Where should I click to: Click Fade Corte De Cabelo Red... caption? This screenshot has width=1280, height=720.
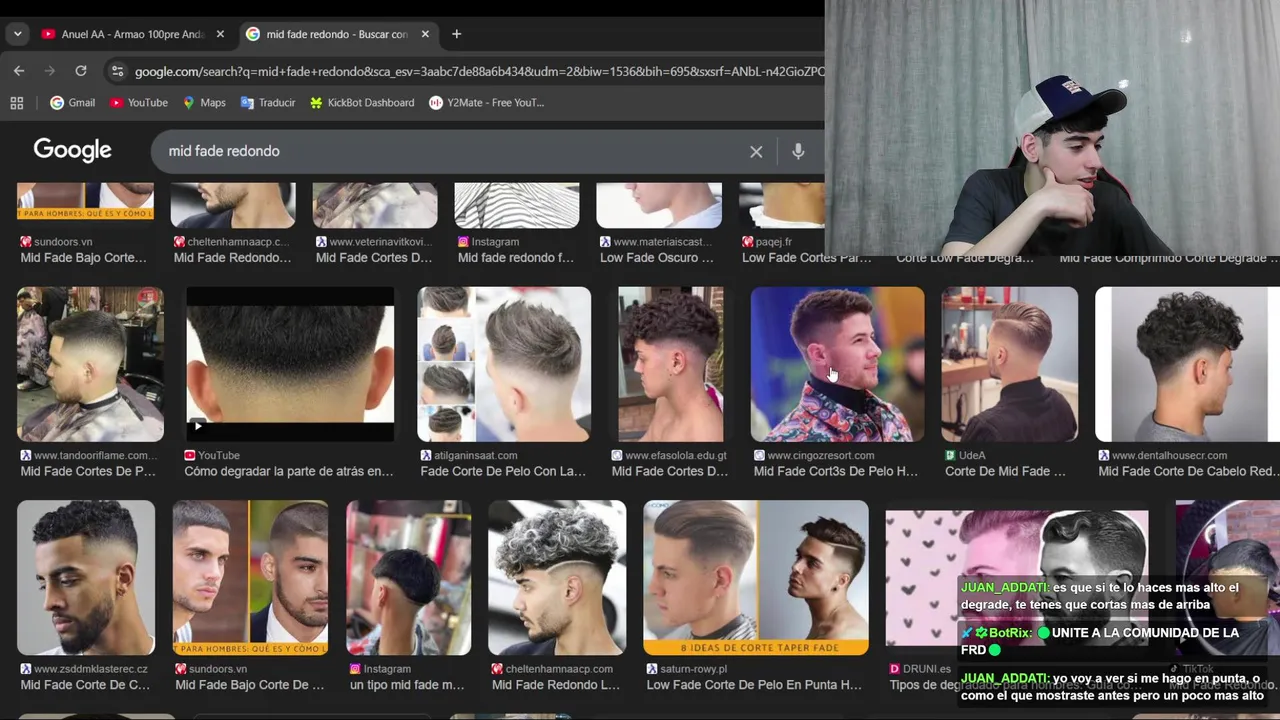[1188, 471]
